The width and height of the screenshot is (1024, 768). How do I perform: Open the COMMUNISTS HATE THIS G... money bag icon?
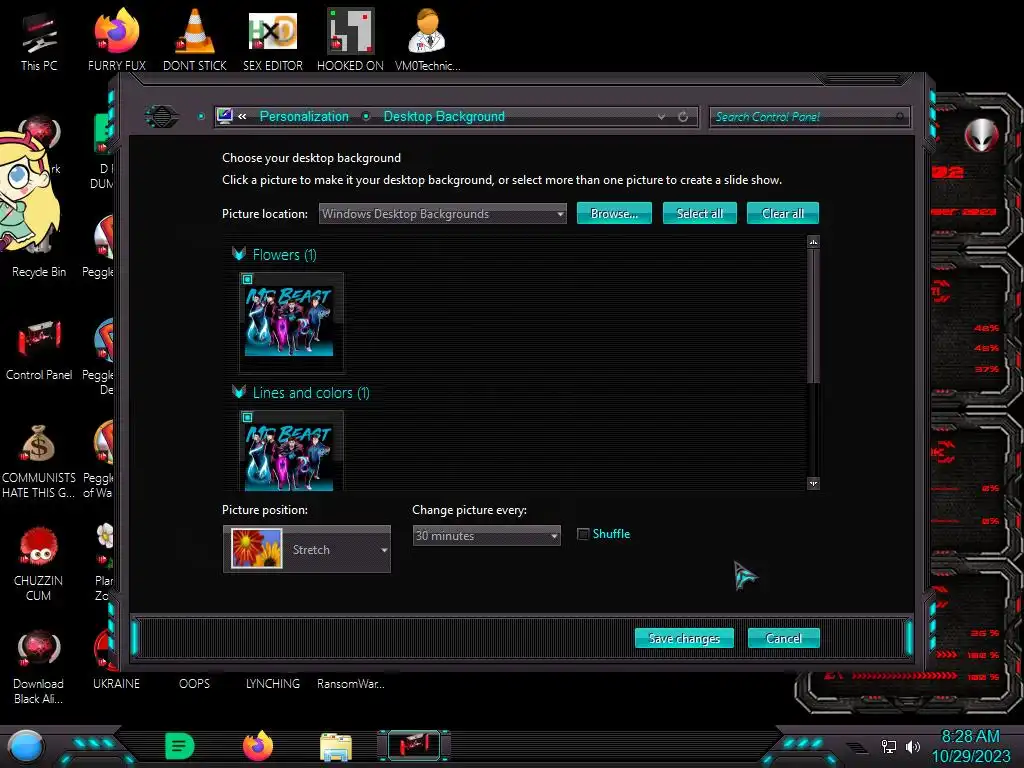[x=39, y=460]
